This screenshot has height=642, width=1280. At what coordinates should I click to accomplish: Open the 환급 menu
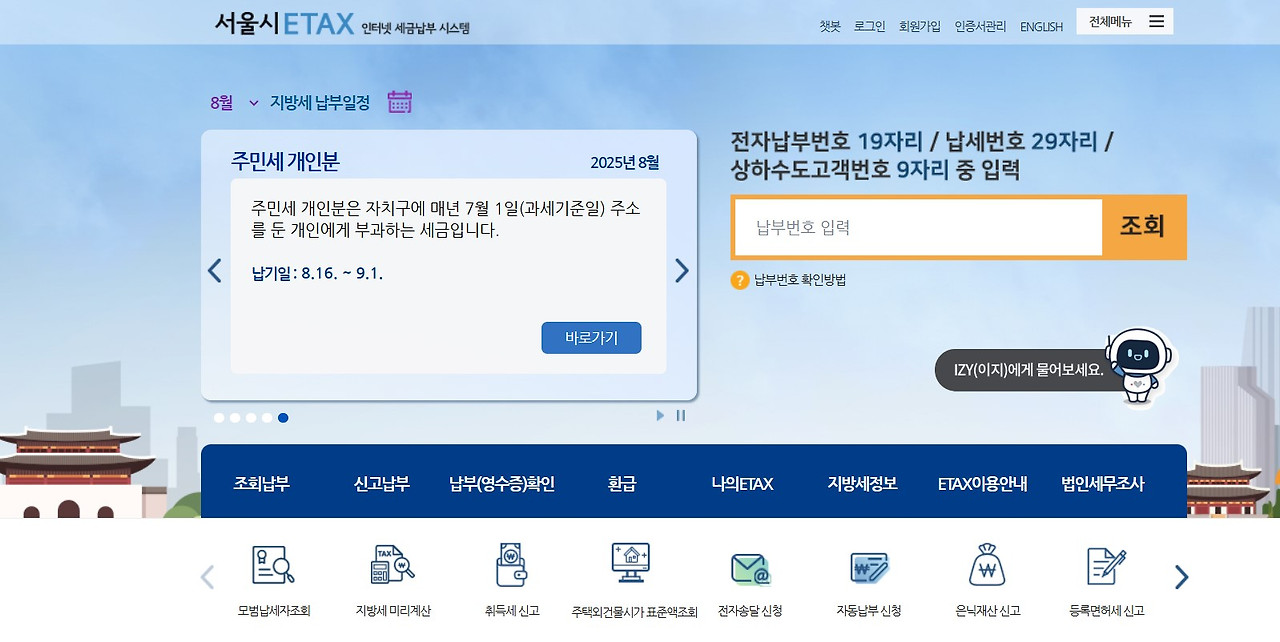click(622, 484)
